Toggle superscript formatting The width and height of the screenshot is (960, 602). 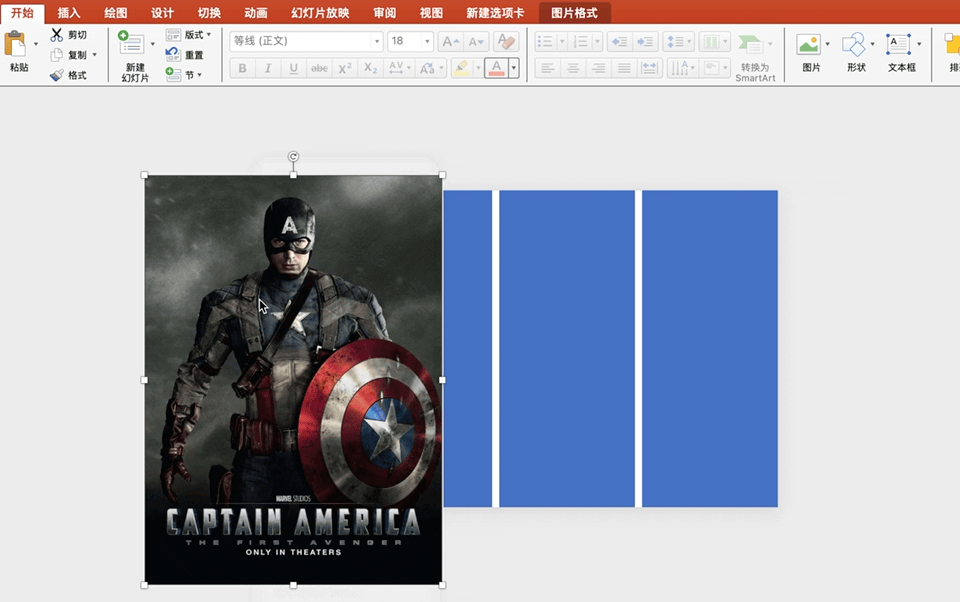[345, 68]
